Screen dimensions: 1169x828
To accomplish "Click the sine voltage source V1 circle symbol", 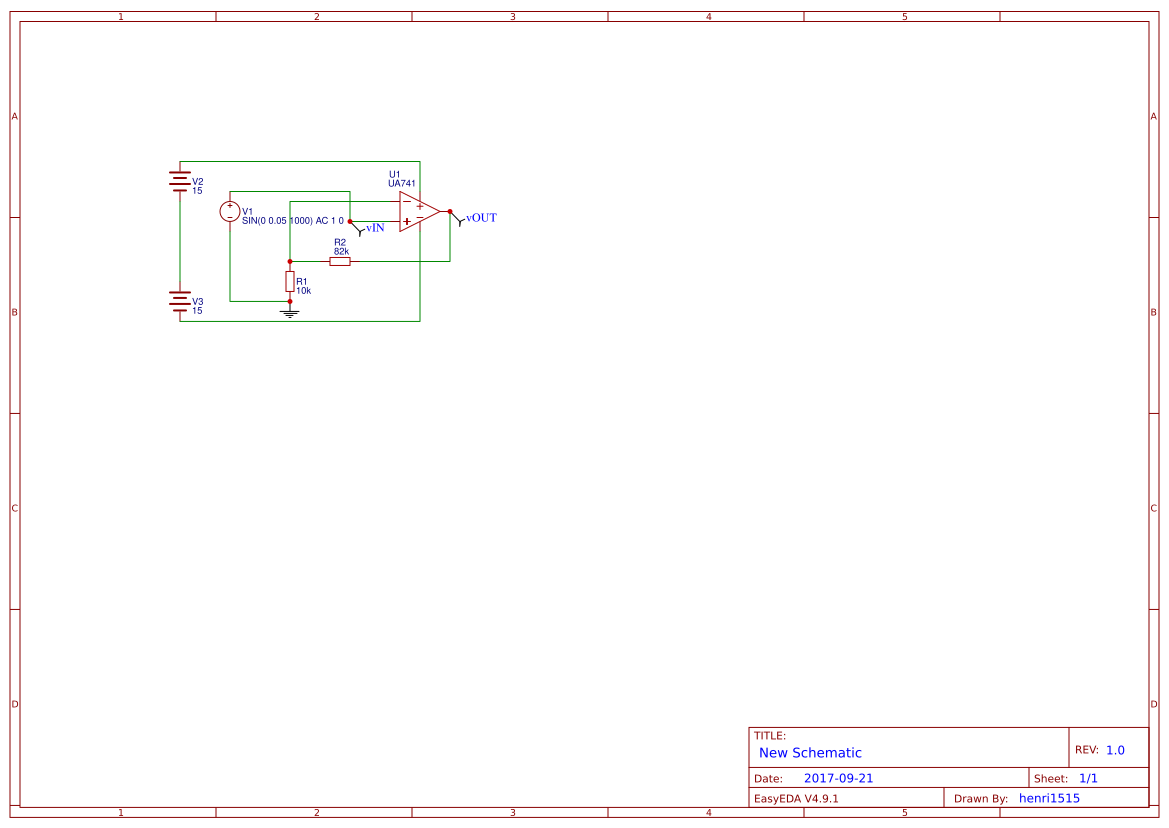I will click(229, 211).
